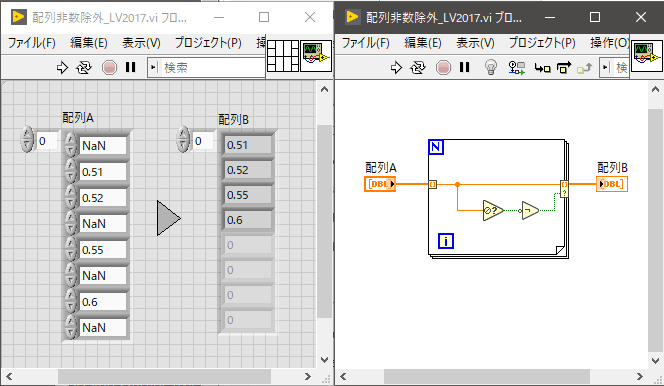This screenshot has height=386, width=664.
Task: Click the 配列B label on block diagram
Action: pyautogui.click(x=612, y=168)
